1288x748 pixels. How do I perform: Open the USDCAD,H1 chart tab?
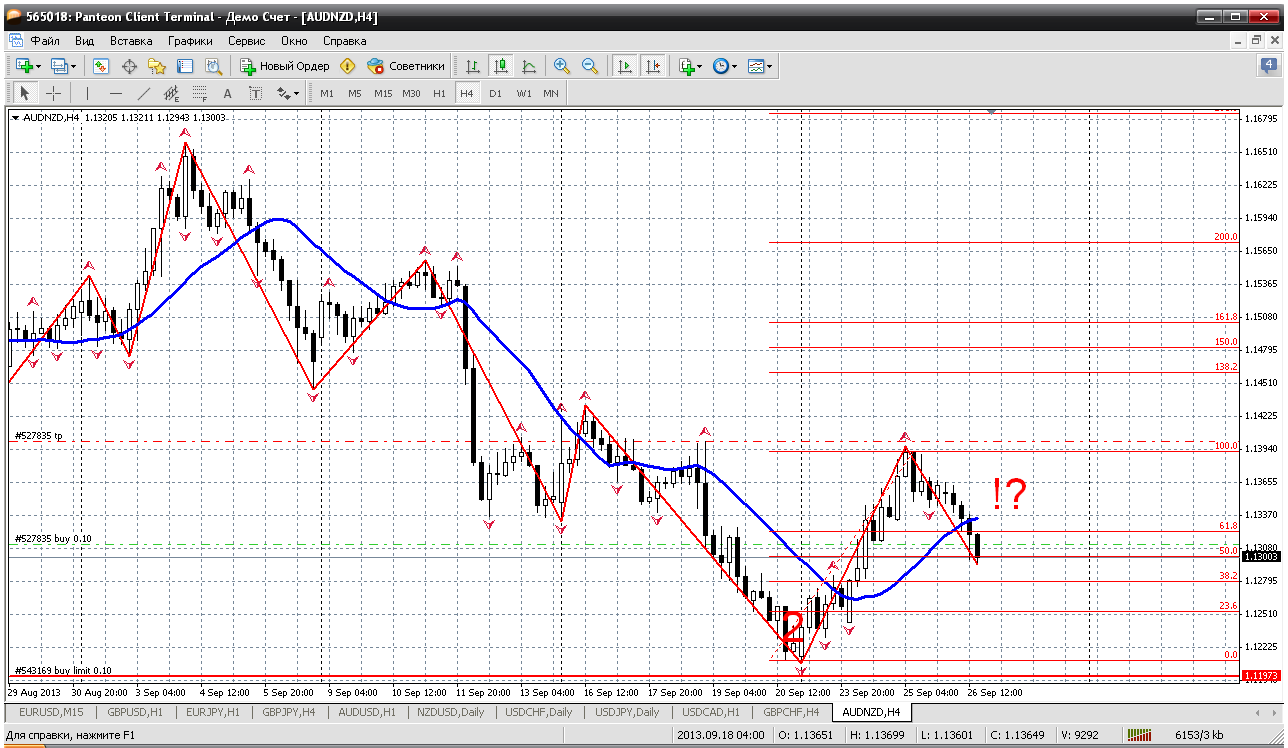point(711,712)
